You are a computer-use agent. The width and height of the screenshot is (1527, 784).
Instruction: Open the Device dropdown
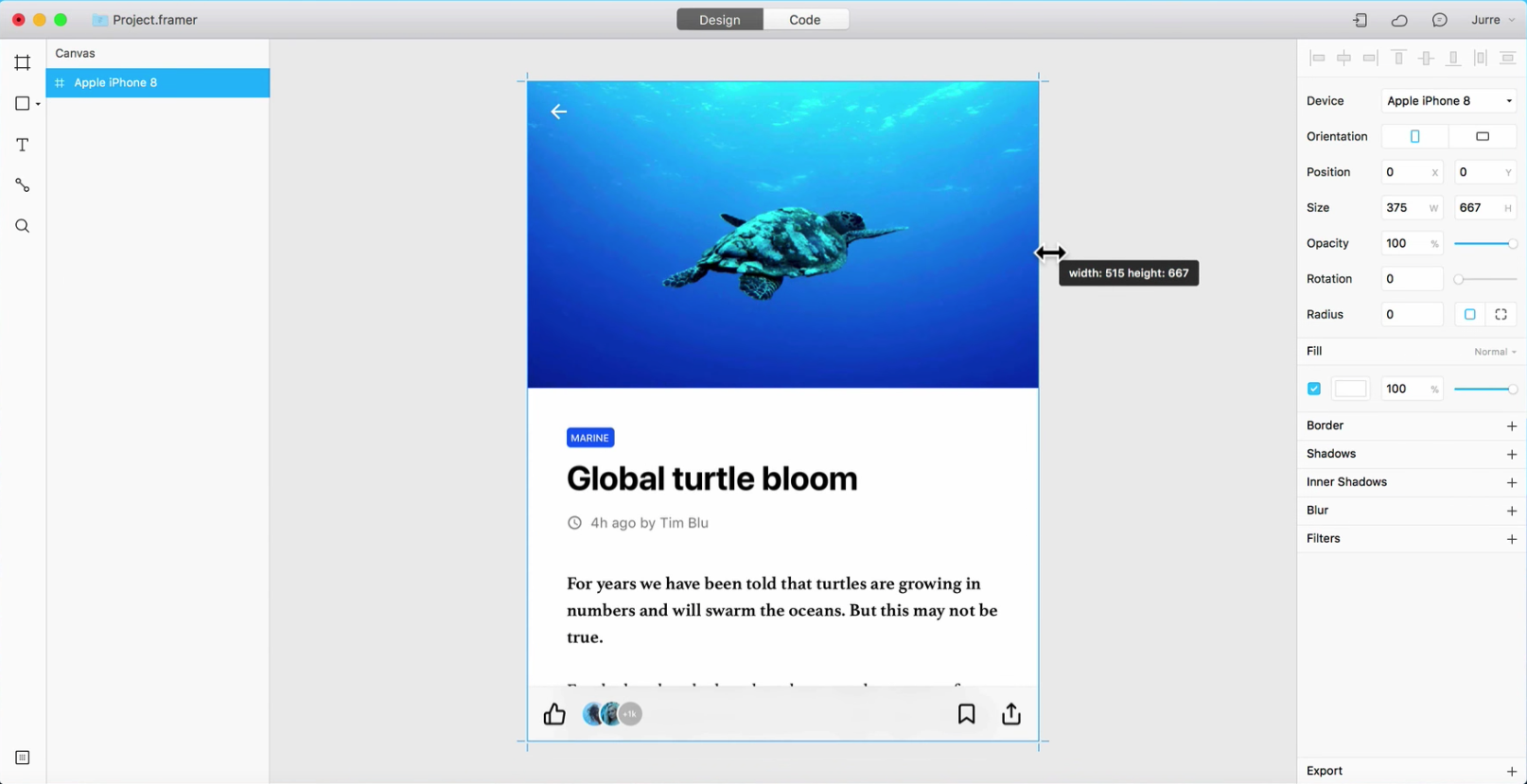1448,101
